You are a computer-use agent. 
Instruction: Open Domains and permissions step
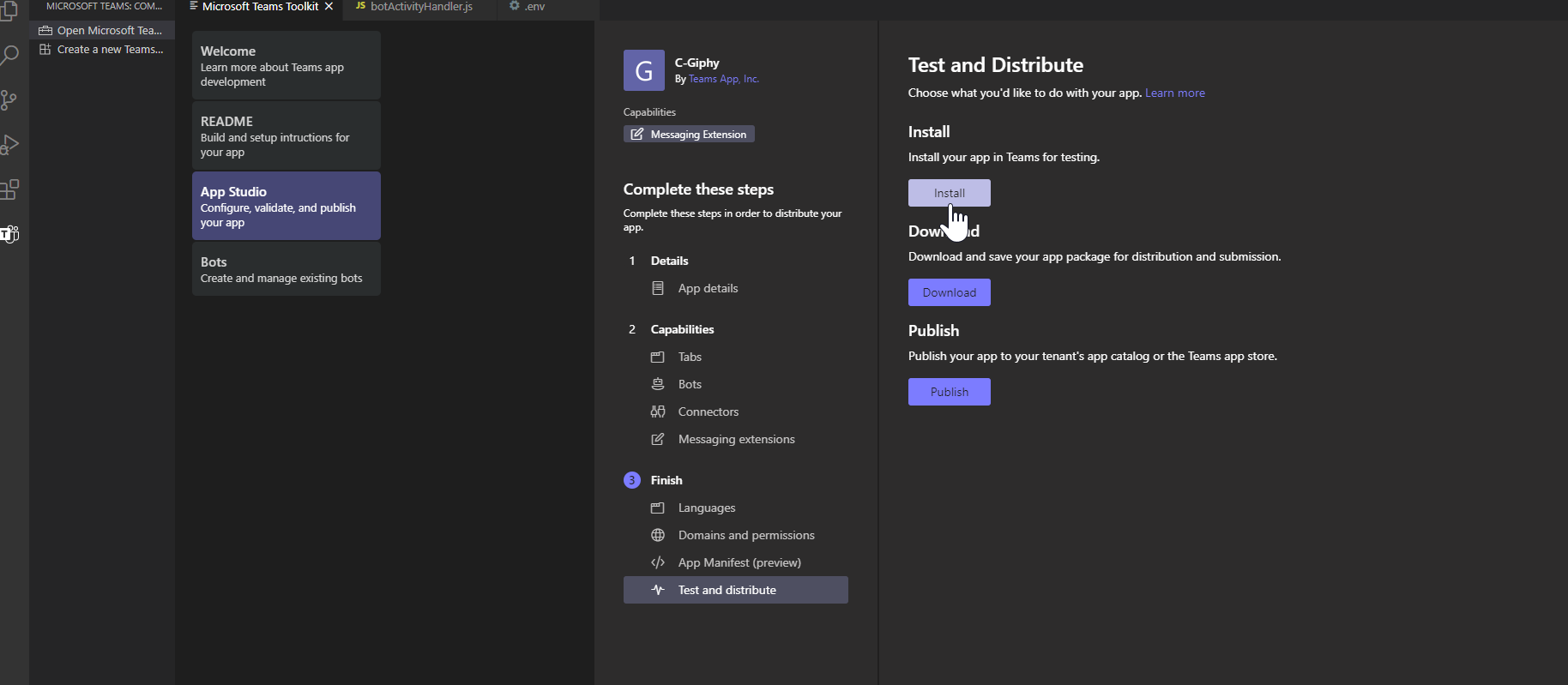pos(736,535)
